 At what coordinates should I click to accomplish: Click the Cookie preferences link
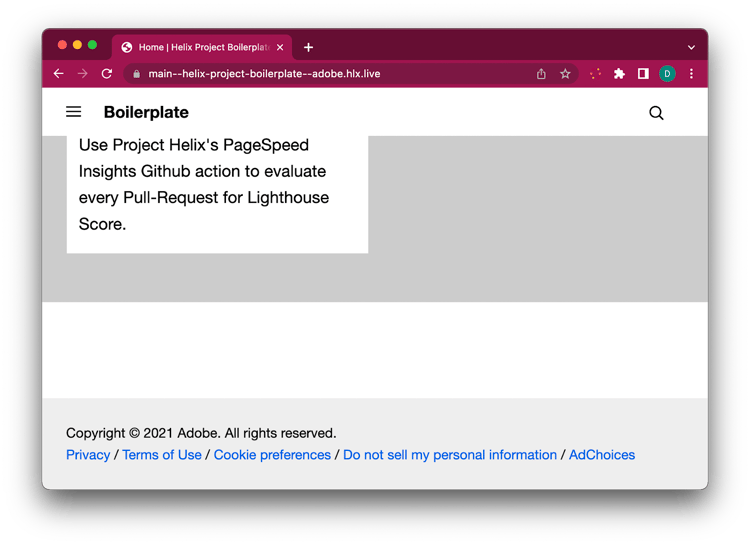(x=272, y=455)
